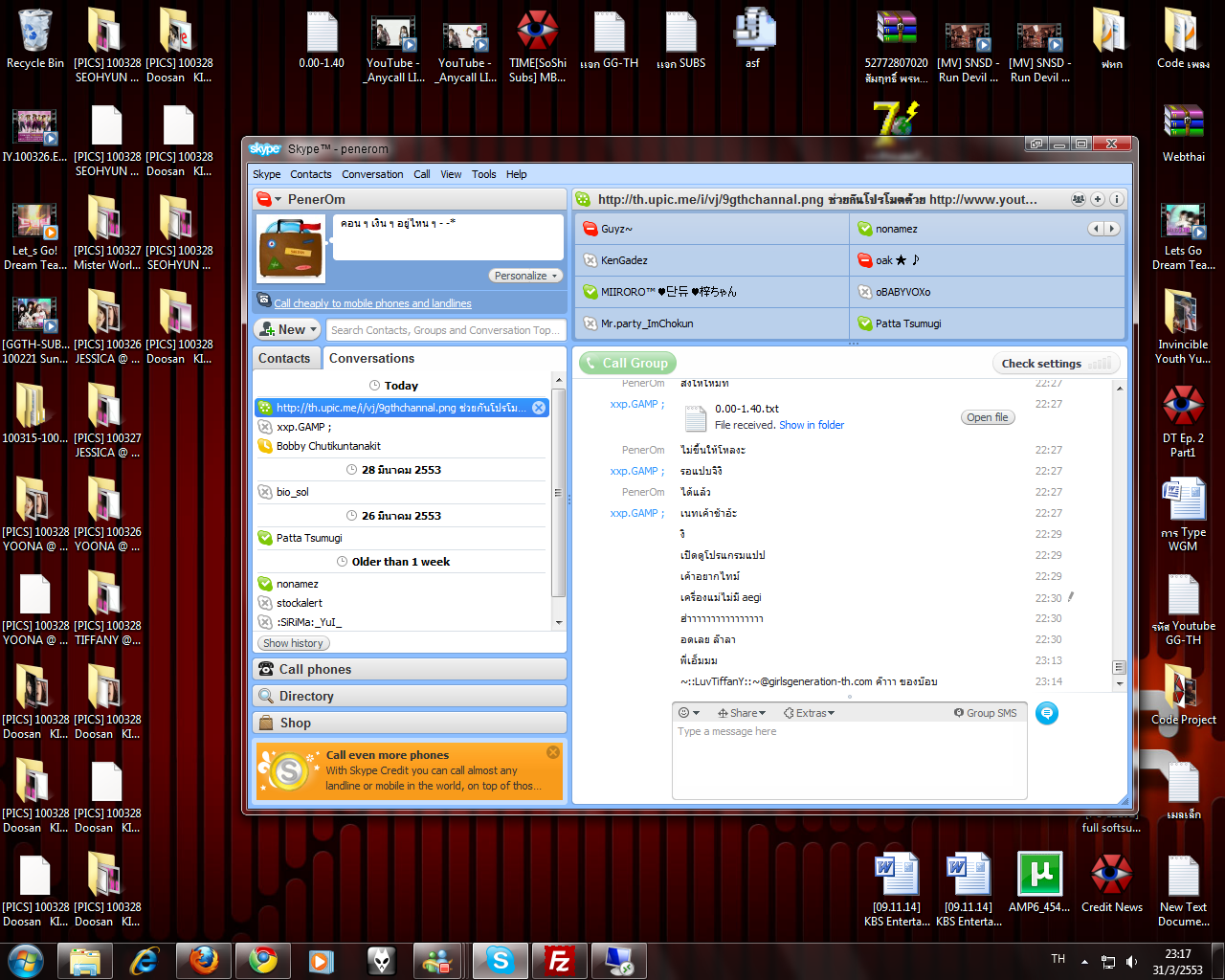The height and width of the screenshot is (980, 1225).
Task: Click the oBABYVOXo participant
Action: [x=987, y=292]
